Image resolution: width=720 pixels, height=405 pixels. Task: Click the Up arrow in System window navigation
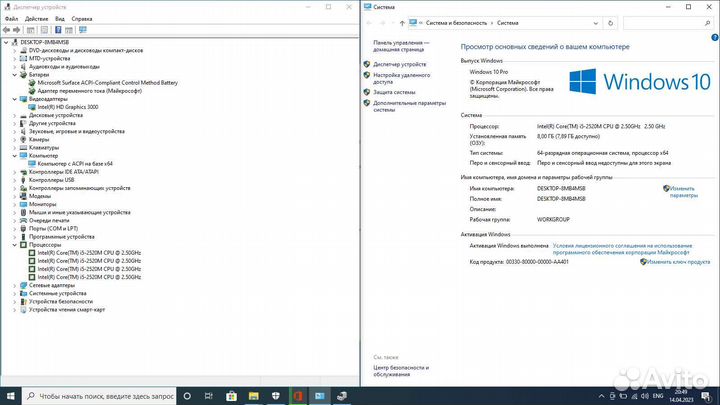[x=402, y=23]
